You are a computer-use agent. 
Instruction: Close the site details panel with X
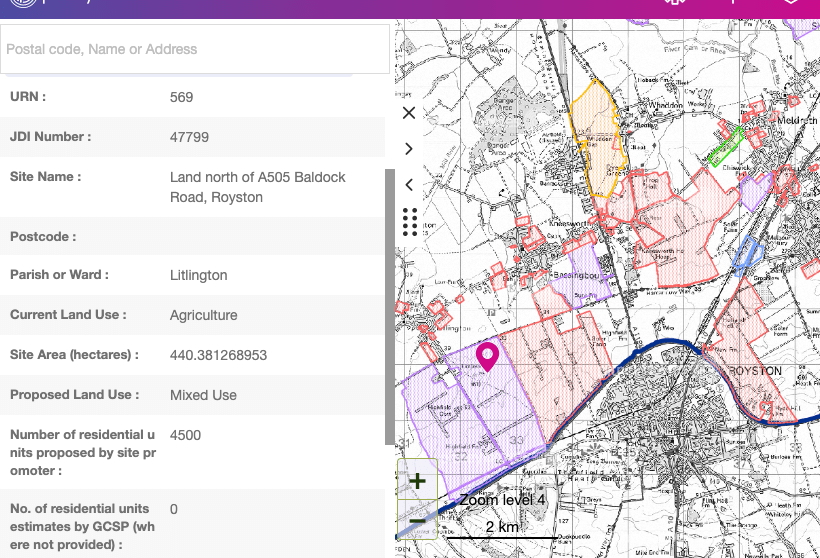(x=408, y=113)
